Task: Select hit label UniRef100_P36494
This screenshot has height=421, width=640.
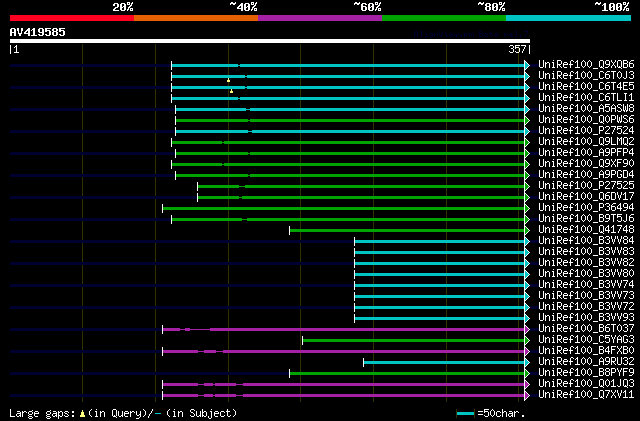Action: pos(586,208)
